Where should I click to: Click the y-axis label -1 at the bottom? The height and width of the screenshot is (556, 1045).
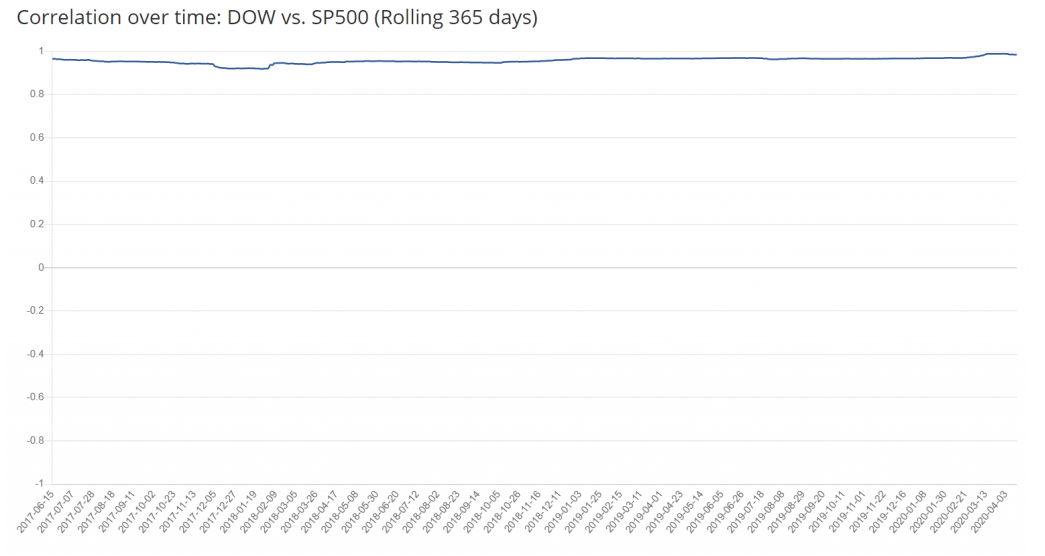(x=37, y=484)
